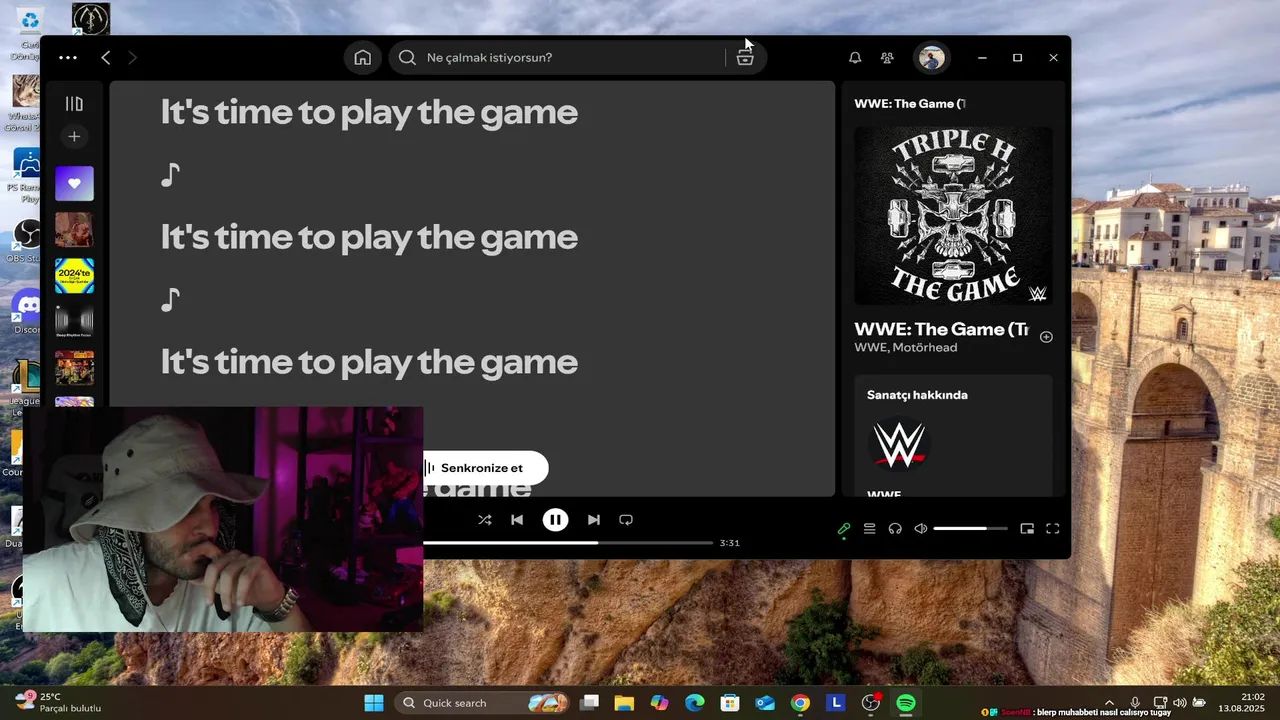Screen dimensions: 1280x720
Task: Enter full screen mode
Action: point(1052,529)
